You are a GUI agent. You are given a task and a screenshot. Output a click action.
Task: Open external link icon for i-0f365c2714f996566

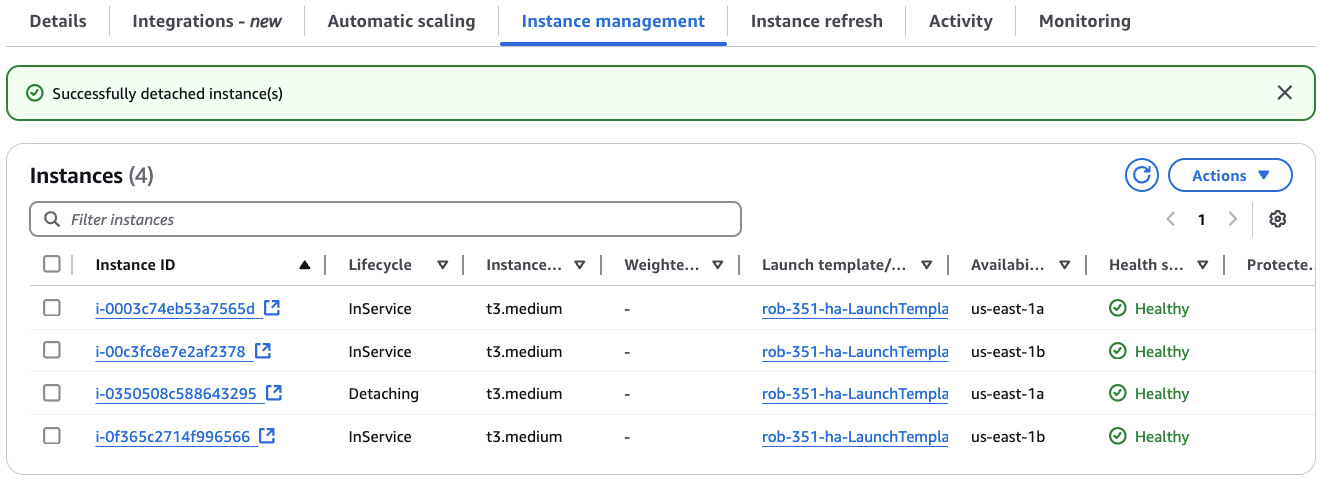click(267, 437)
